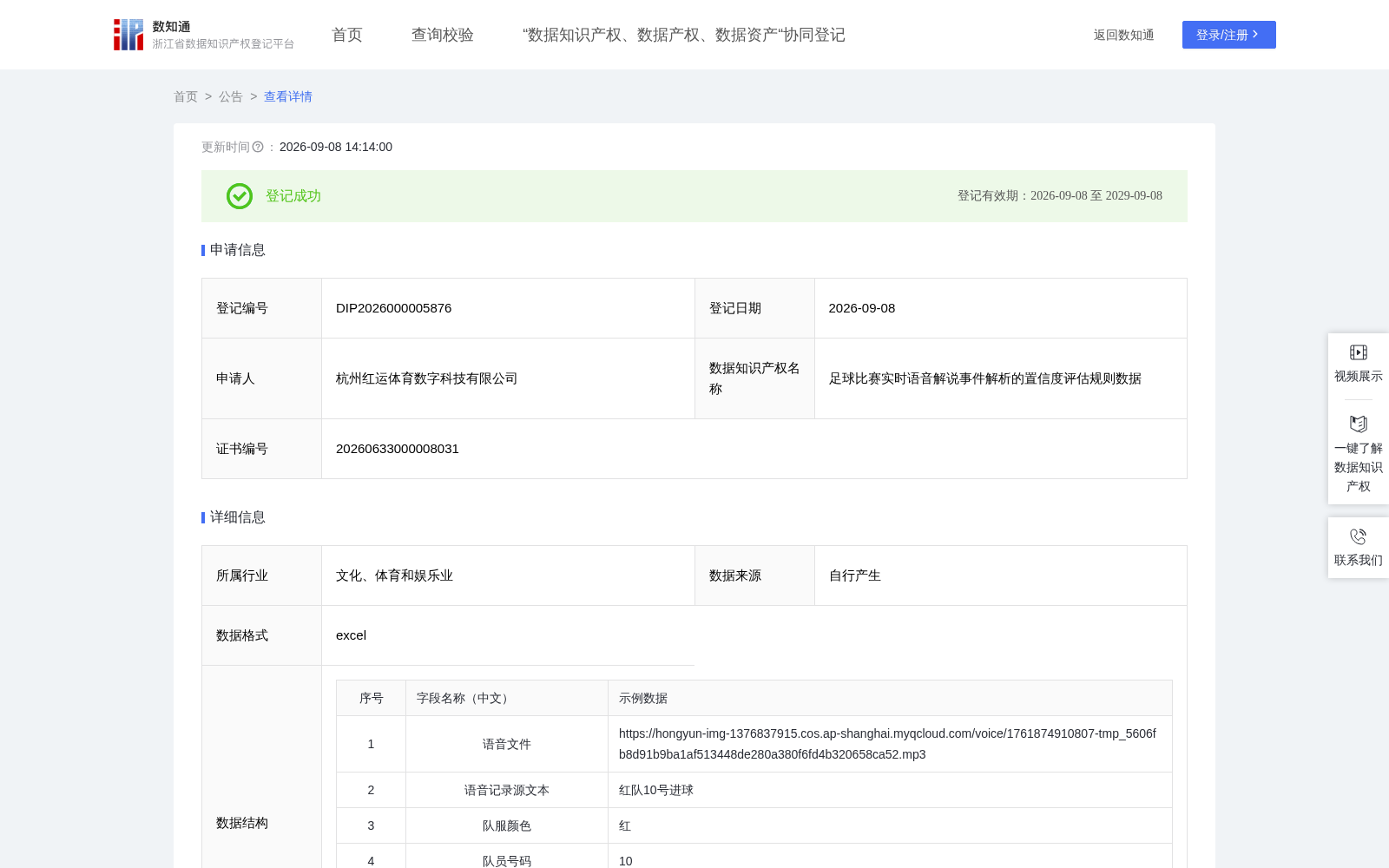Select the 登记有效期 validity period text
1389x868 pixels.
point(1060,196)
